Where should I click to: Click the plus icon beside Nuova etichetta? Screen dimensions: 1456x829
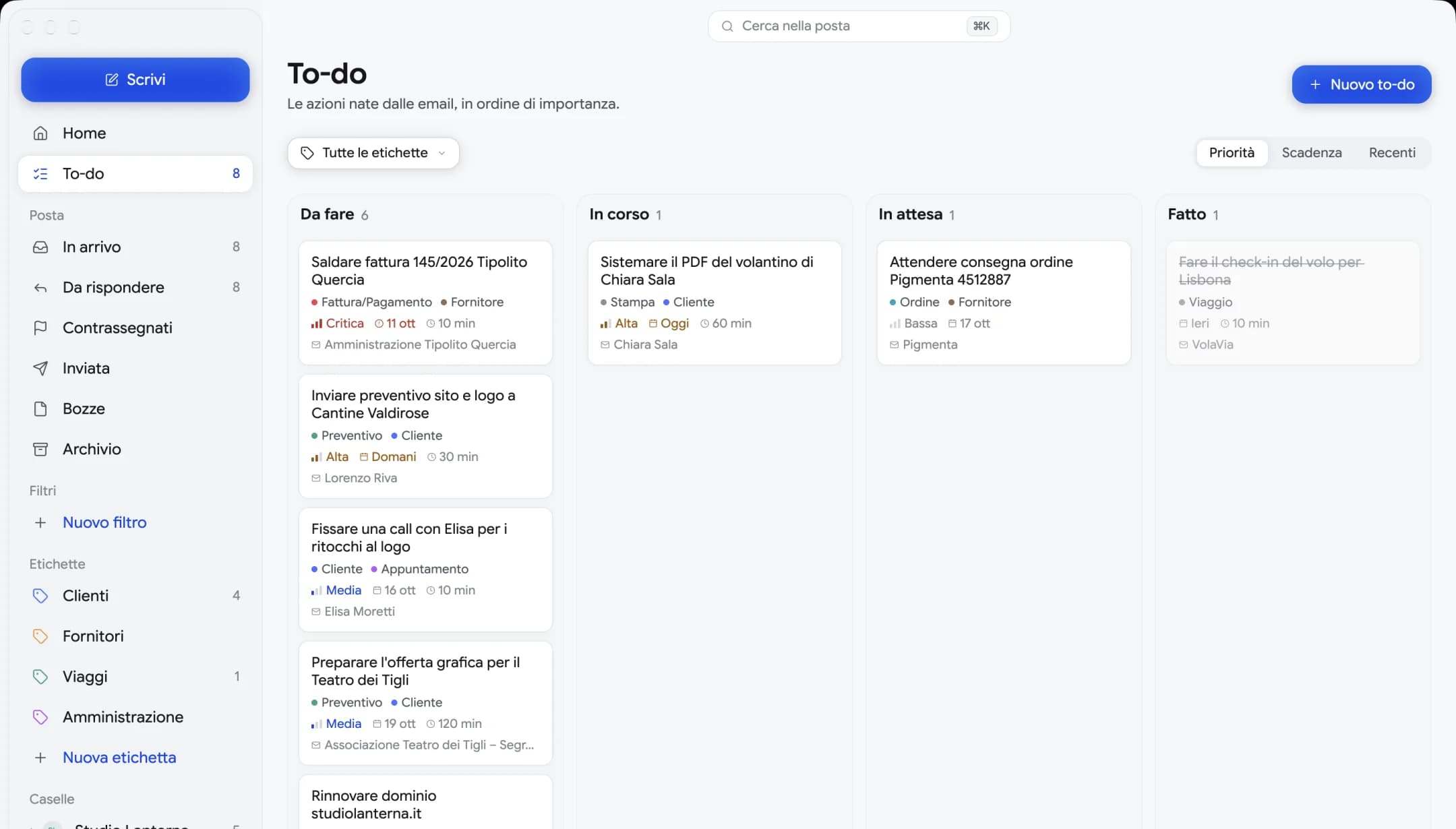[40, 758]
